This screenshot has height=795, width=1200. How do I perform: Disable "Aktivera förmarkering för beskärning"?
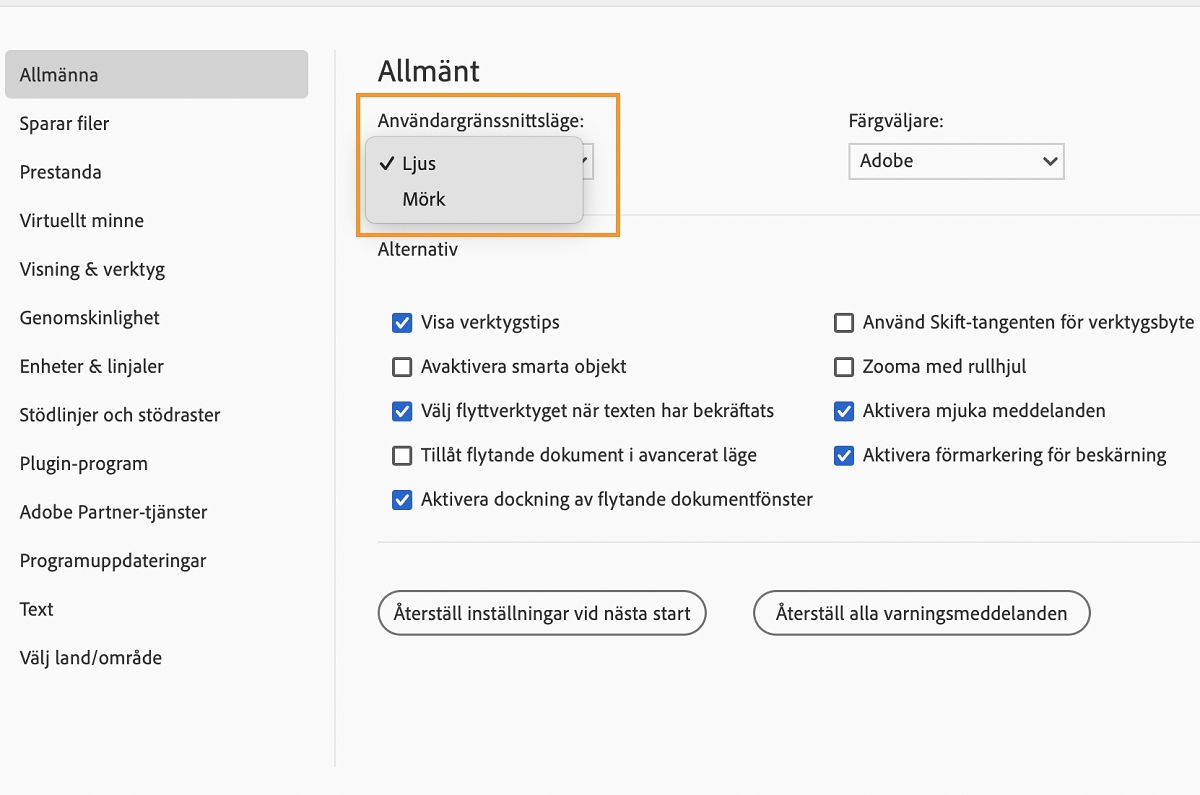(844, 455)
